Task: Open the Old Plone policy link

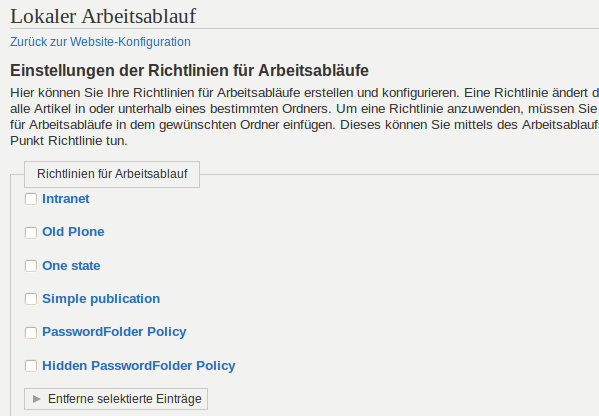Action: pos(73,232)
